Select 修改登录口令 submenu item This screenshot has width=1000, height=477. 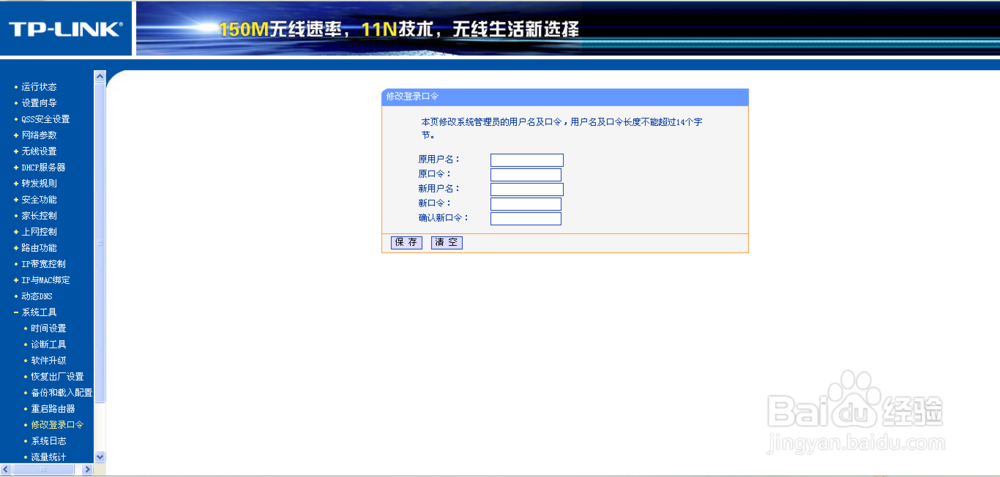[57, 425]
